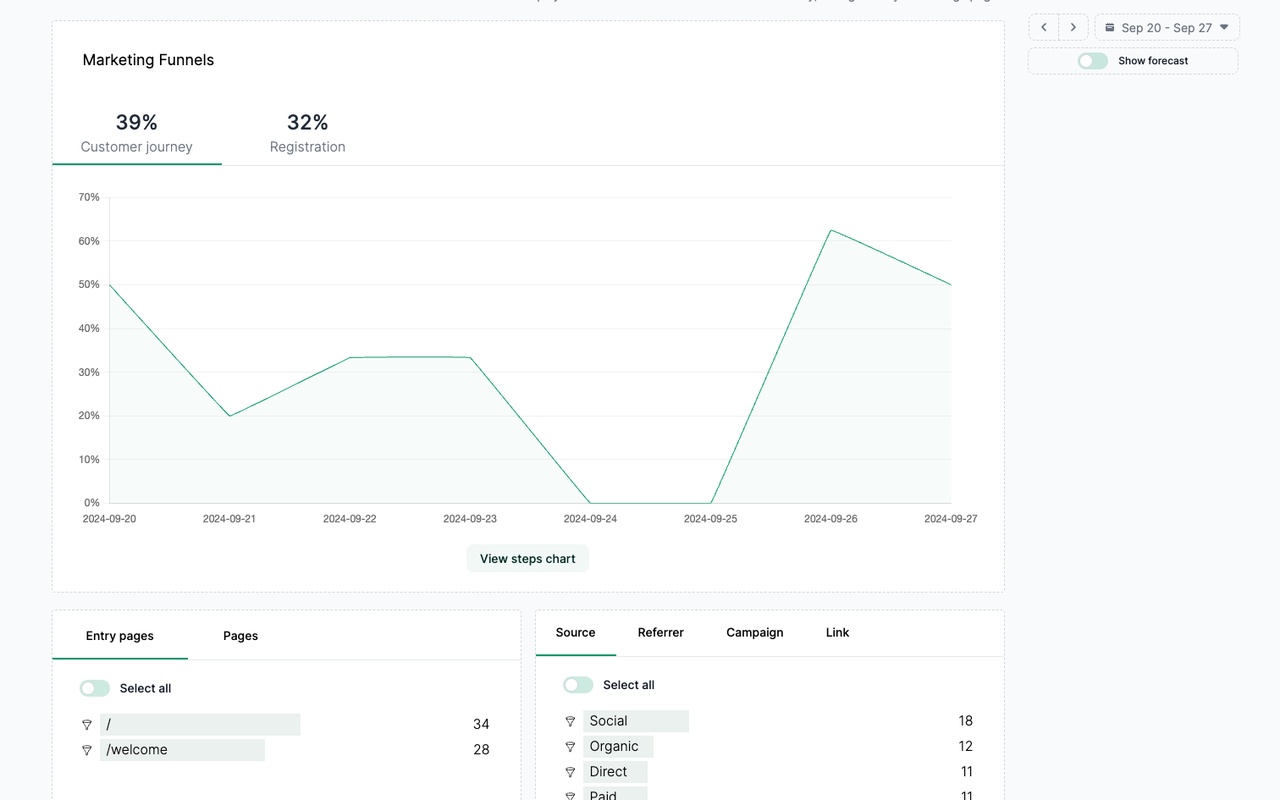Click the View steps chart button
The width and height of the screenshot is (1280, 800).
(527, 558)
